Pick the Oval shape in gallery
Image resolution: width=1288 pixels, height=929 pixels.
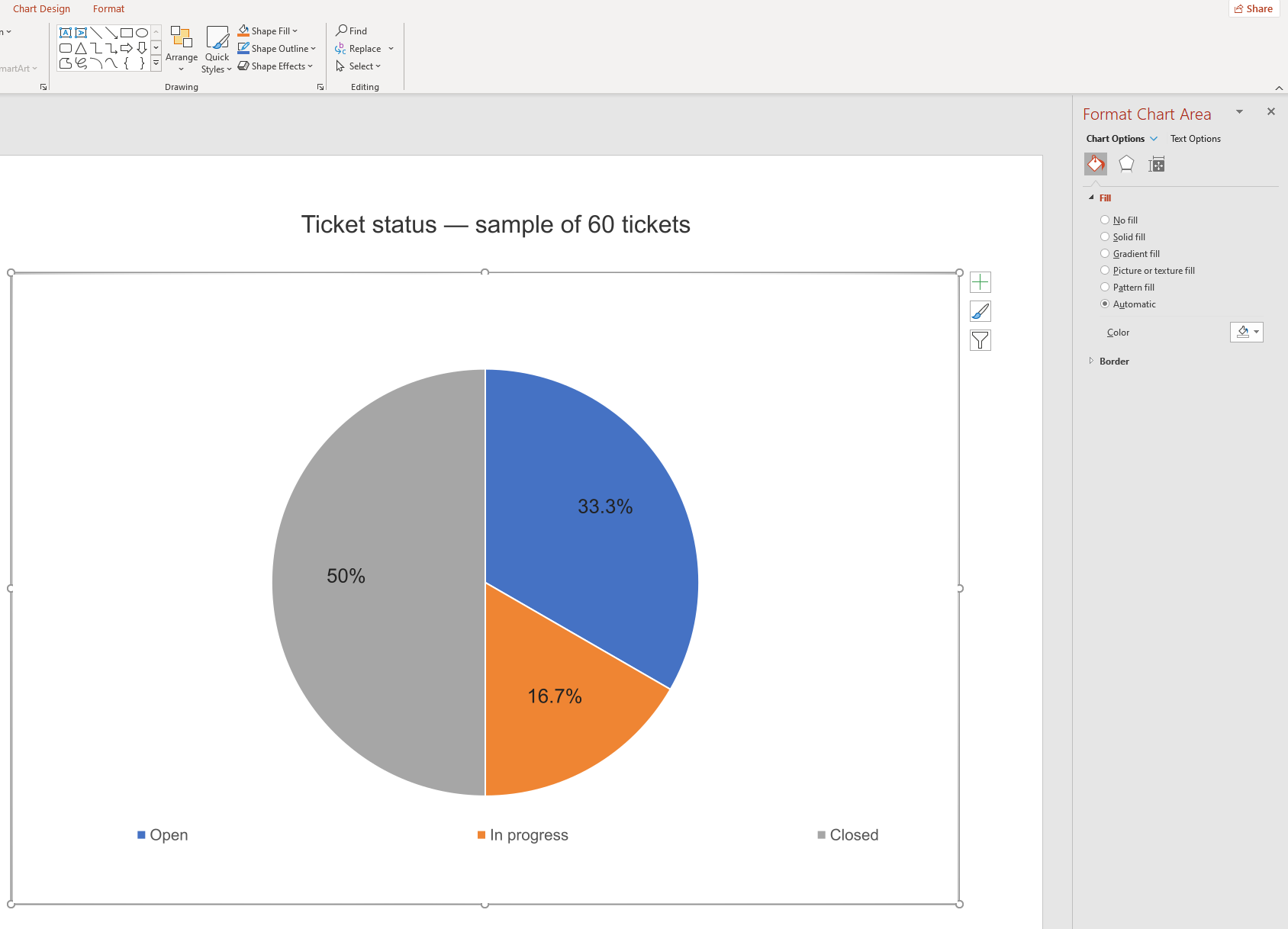142,33
